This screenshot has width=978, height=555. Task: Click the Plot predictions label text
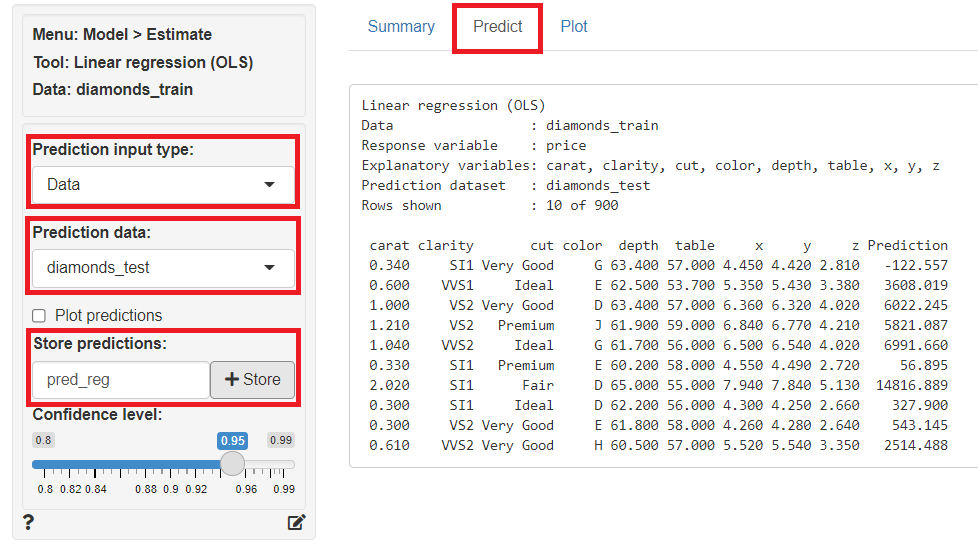point(108,315)
